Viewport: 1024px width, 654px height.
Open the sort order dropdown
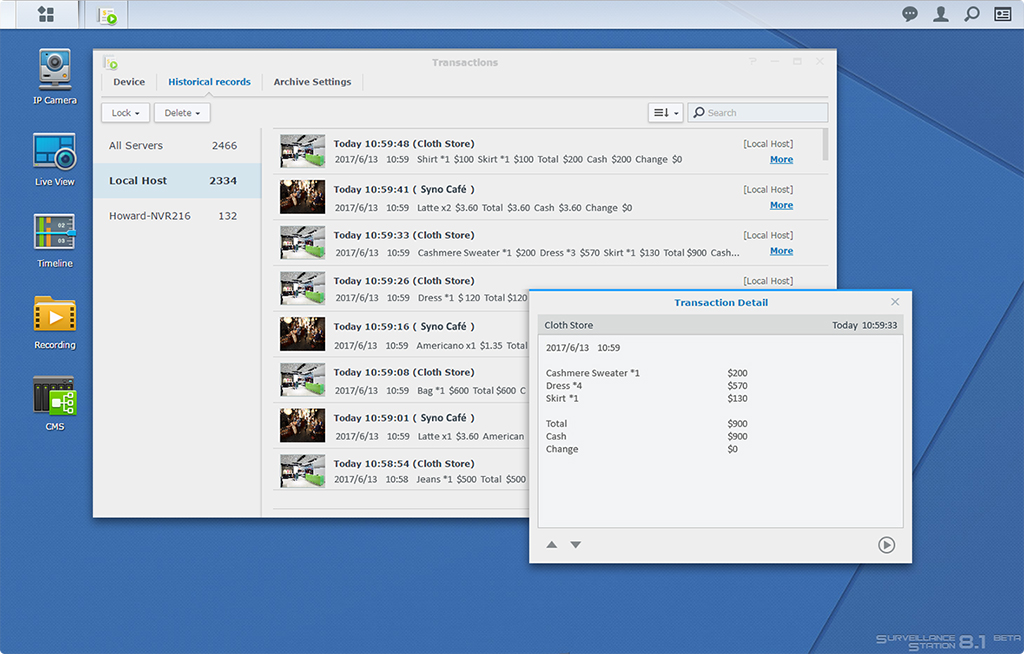665,113
